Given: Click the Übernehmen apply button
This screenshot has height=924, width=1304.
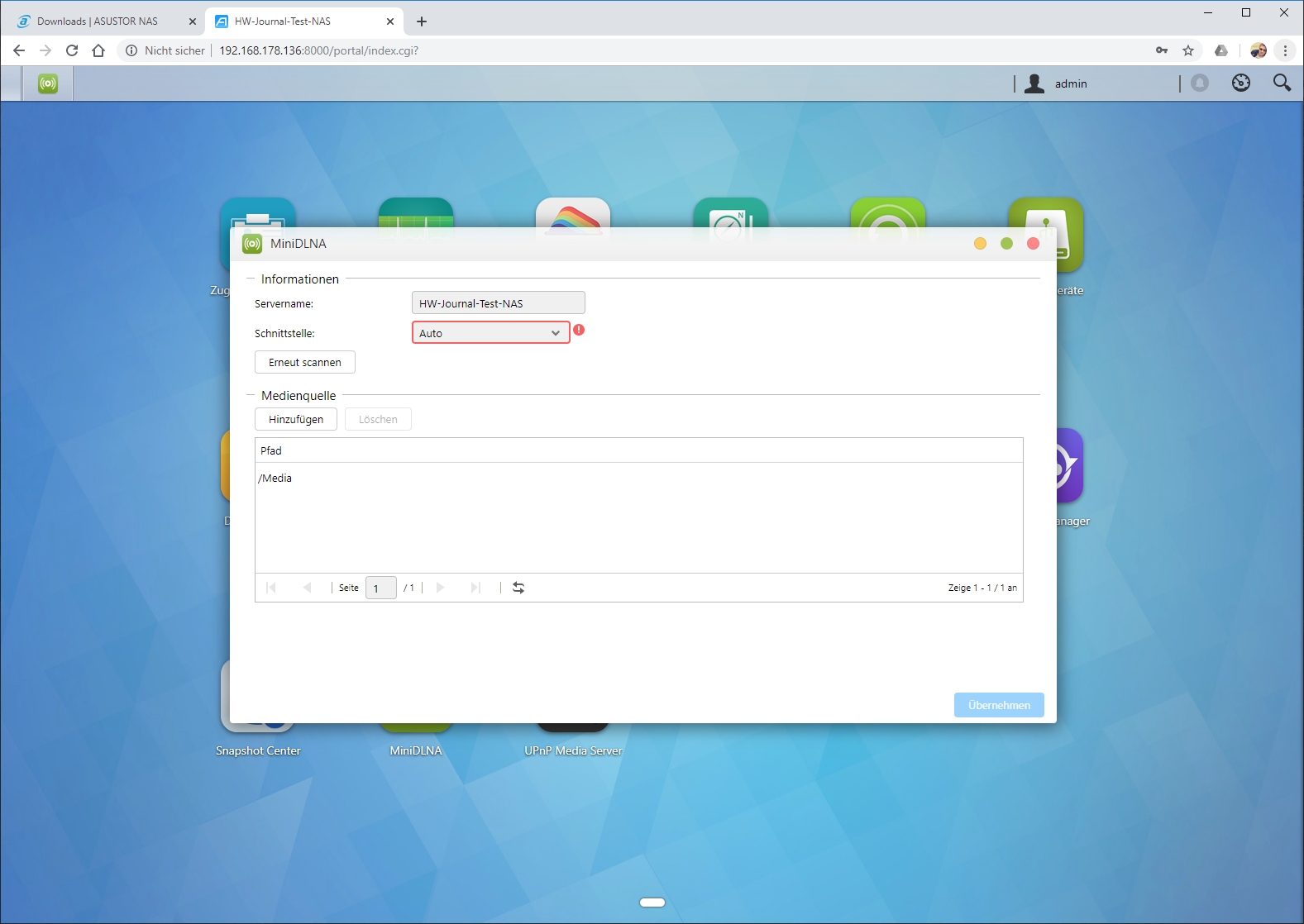Looking at the screenshot, I should coord(999,705).
